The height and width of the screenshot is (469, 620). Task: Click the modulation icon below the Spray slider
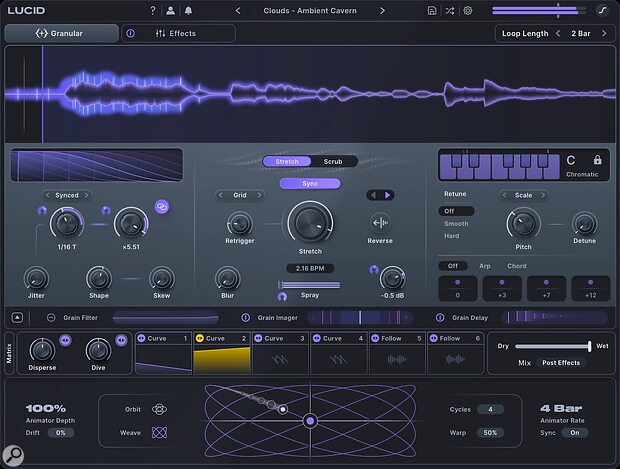(x=282, y=297)
